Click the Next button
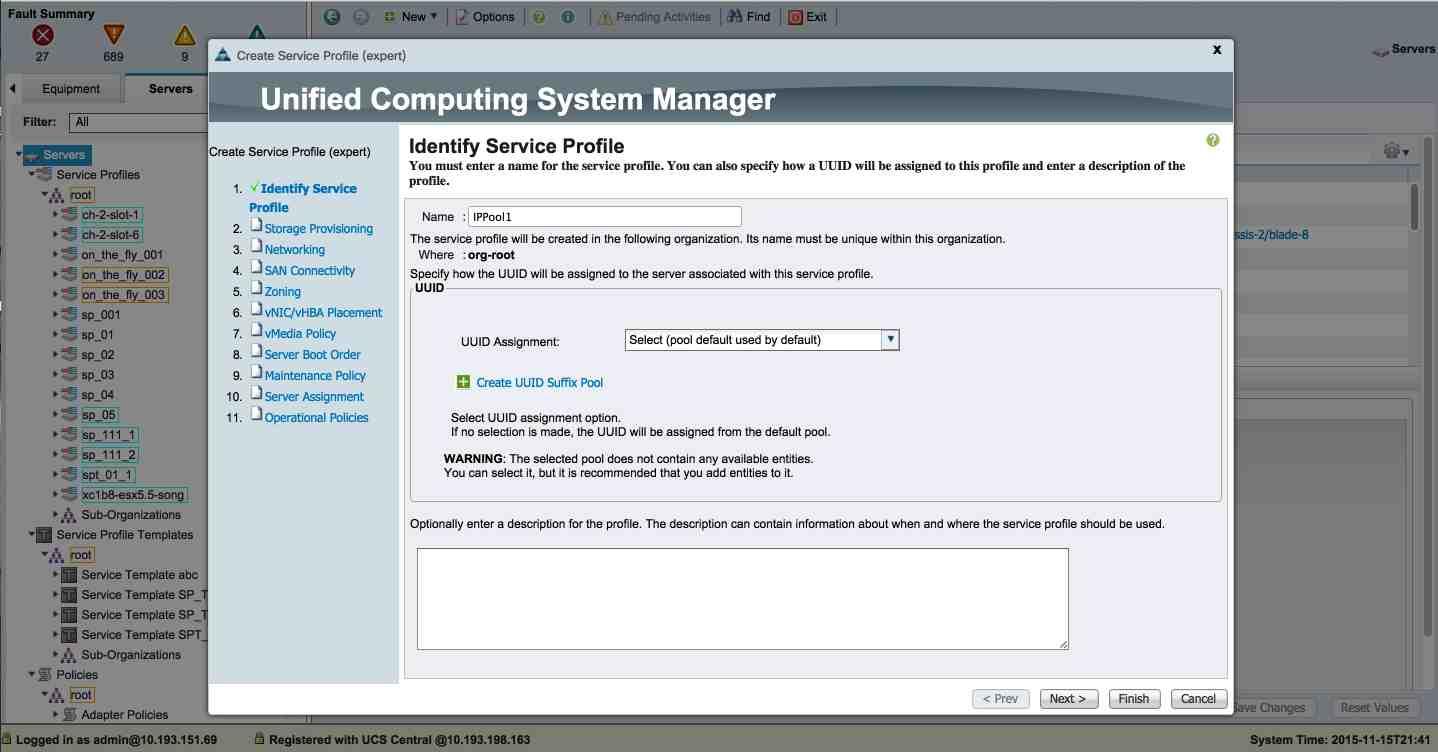Viewport: 1438px width, 752px height. coord(1069,699)
